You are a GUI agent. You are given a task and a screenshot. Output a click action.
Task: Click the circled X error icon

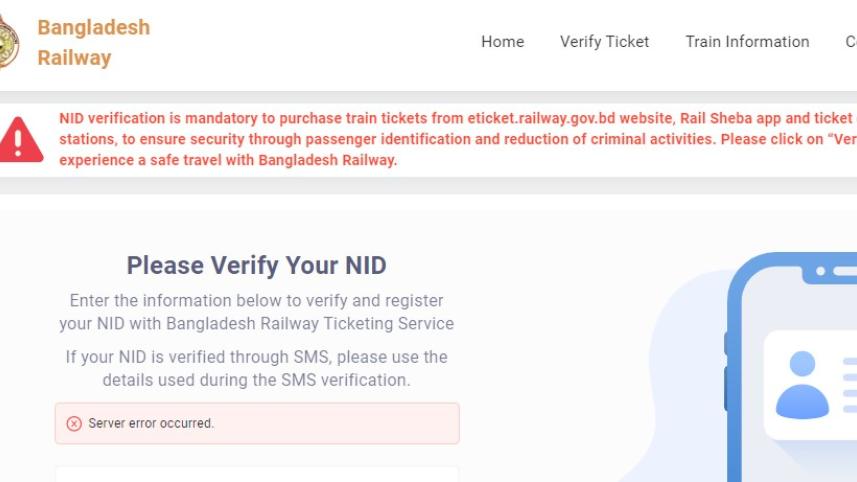74,423
